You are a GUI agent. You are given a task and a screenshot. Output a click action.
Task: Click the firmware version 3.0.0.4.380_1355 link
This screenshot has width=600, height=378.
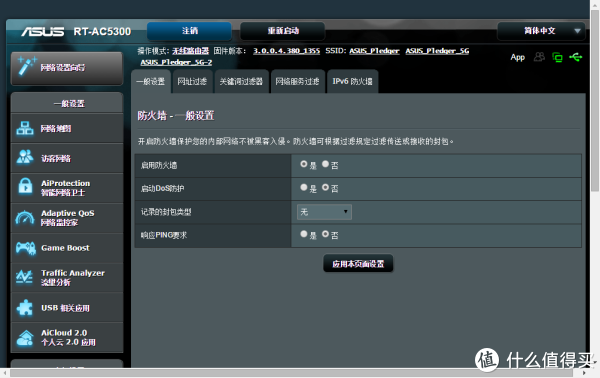click(286, 51)
